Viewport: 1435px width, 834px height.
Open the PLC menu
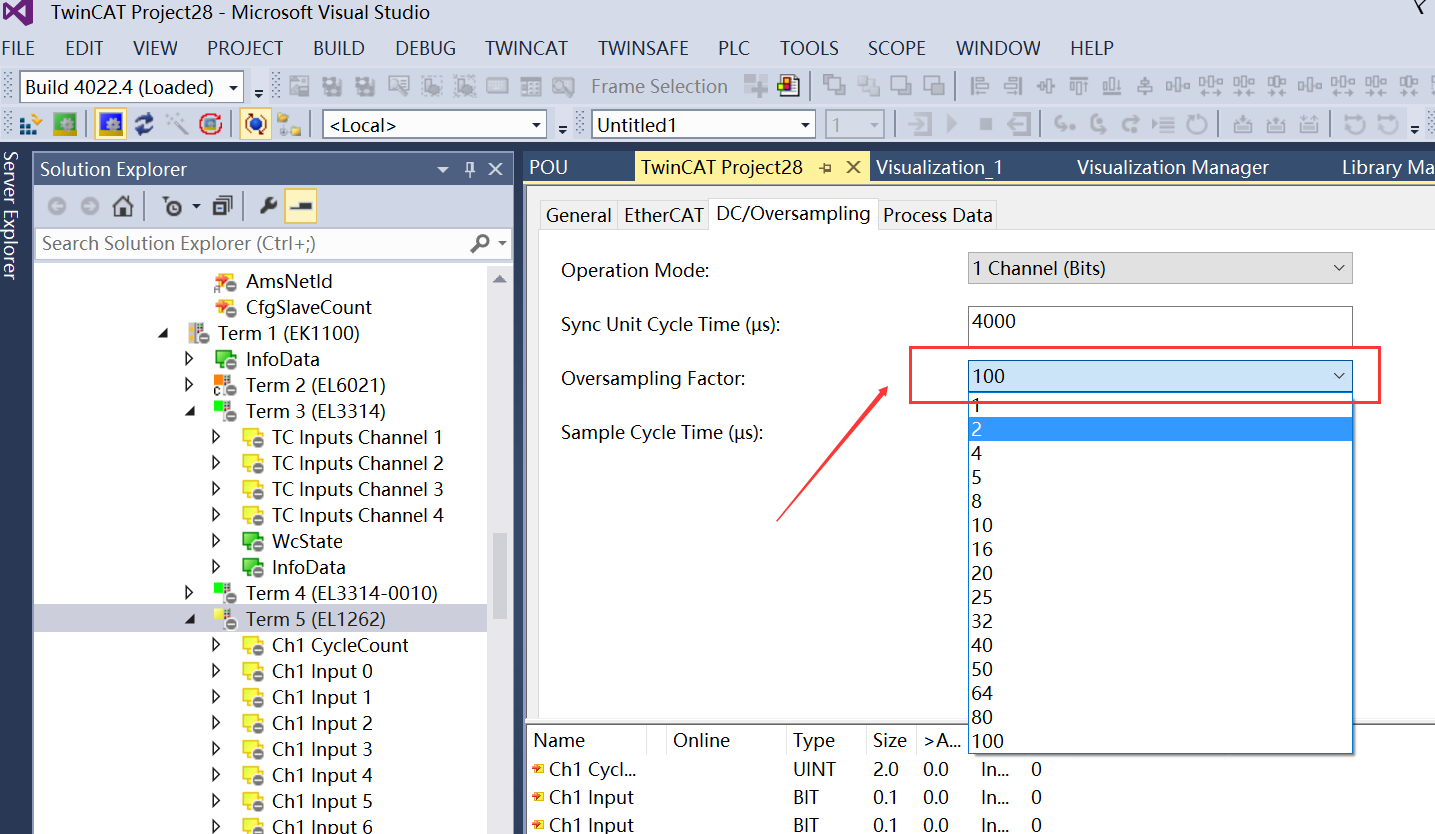click(x=733, y=48)
